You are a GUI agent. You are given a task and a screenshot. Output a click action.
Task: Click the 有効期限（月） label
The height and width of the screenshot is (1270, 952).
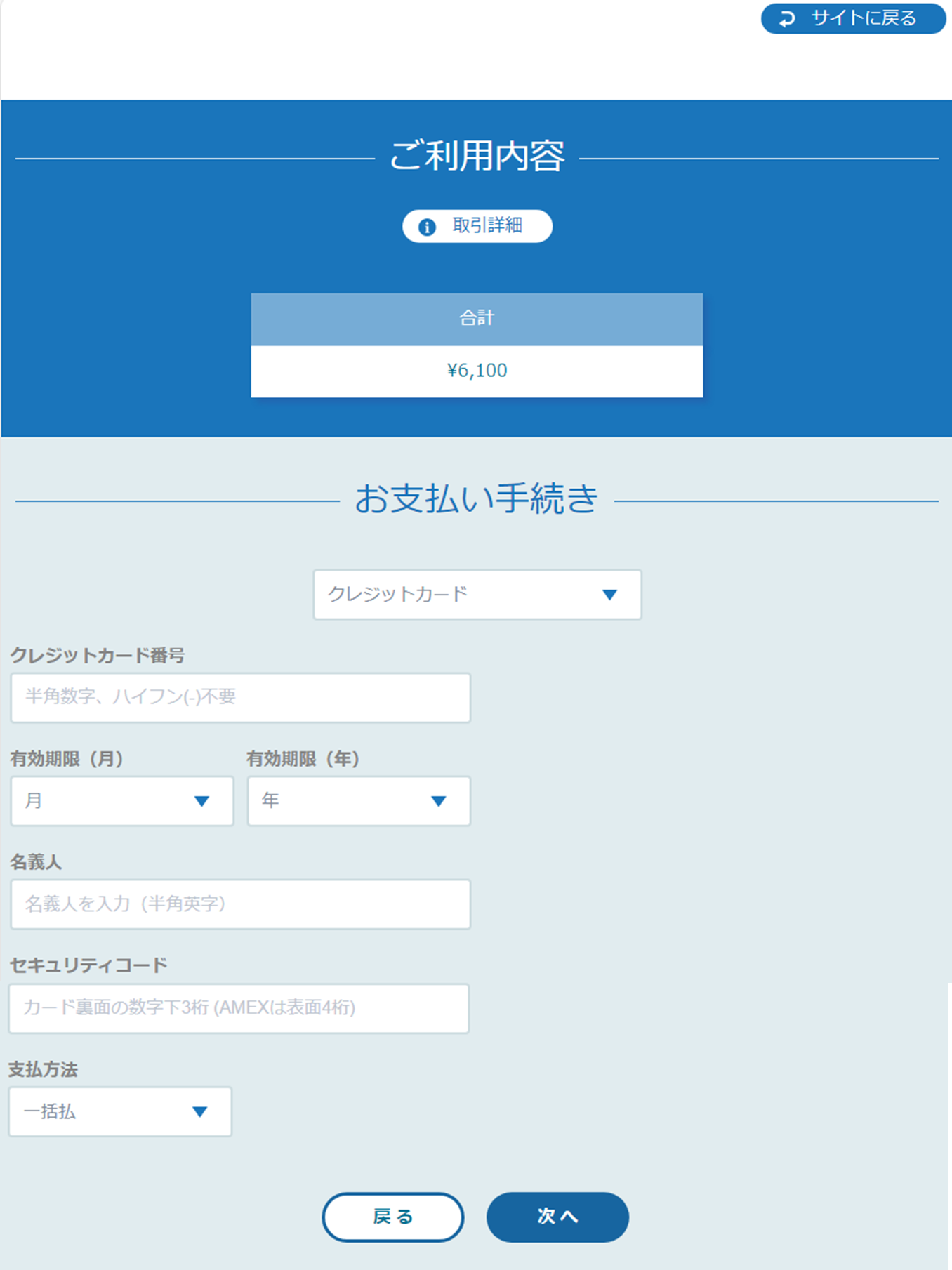(x=67, y=759)
